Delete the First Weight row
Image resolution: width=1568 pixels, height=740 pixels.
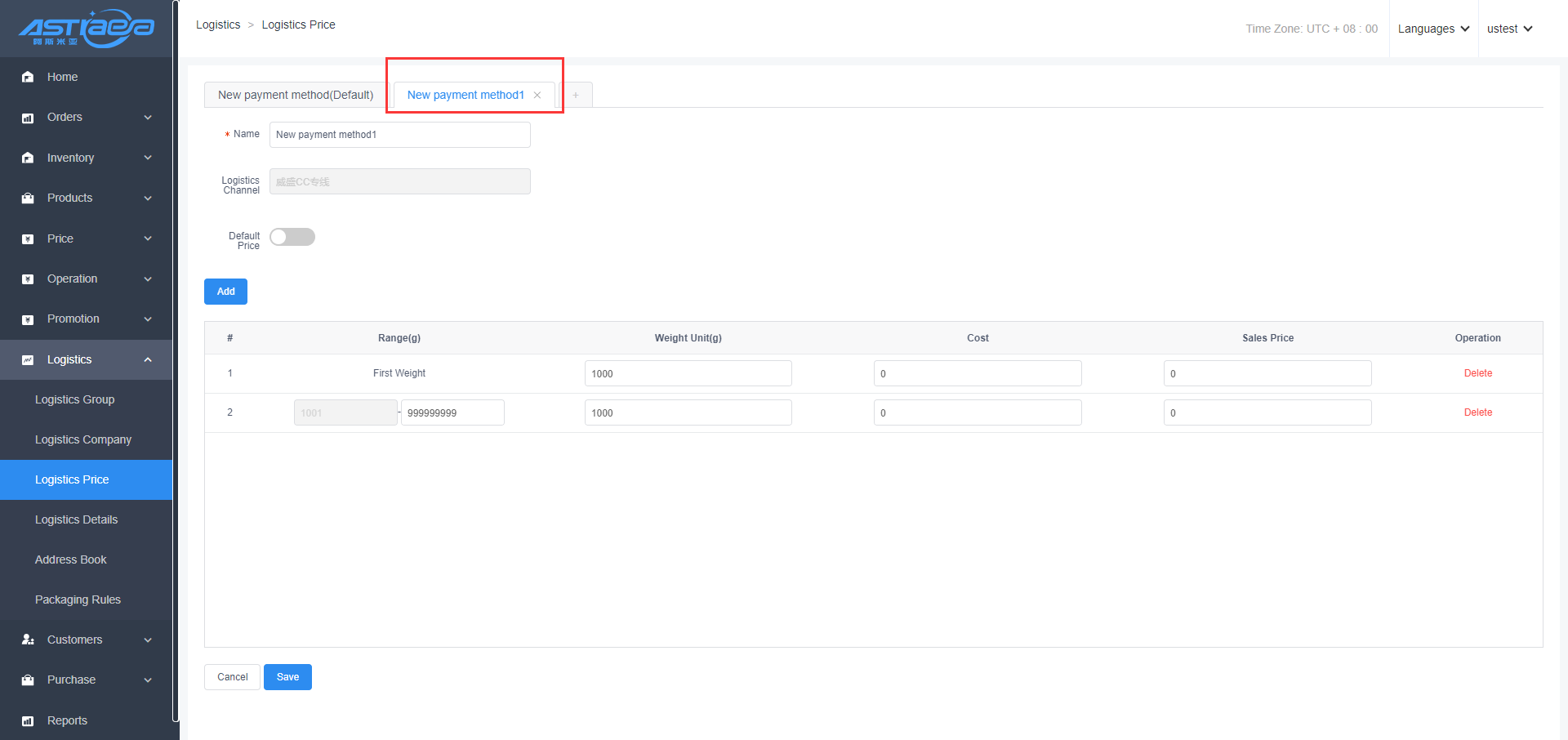pyautogui.click(x=1477, y=373)
